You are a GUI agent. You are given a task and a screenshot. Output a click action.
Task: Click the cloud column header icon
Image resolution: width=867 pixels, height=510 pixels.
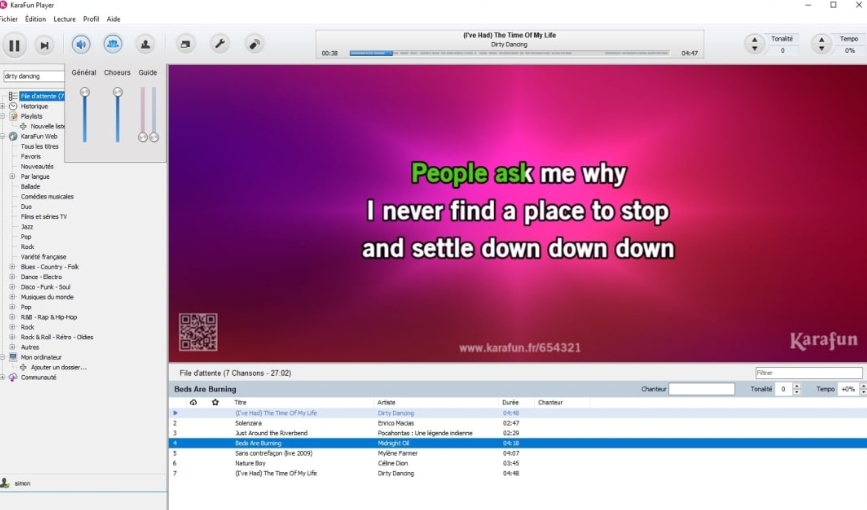[193, 402]
